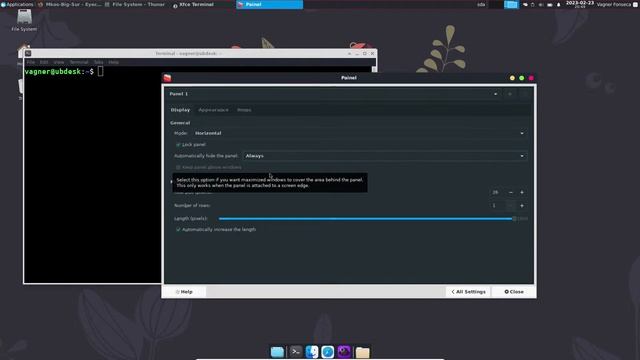Increase row size with plus button

pos(522,192)
